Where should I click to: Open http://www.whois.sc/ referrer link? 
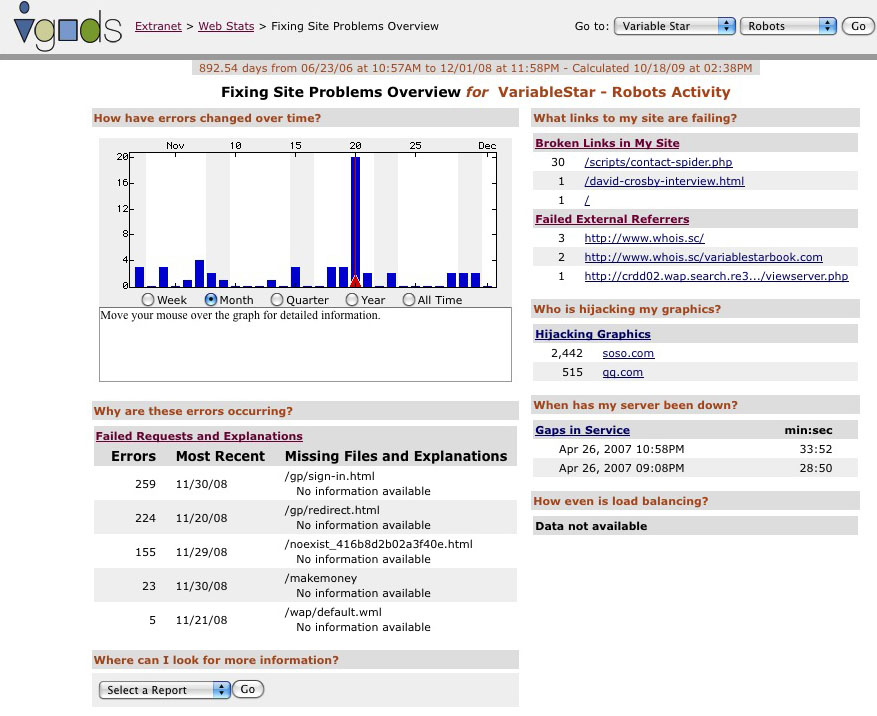point(644,238)
